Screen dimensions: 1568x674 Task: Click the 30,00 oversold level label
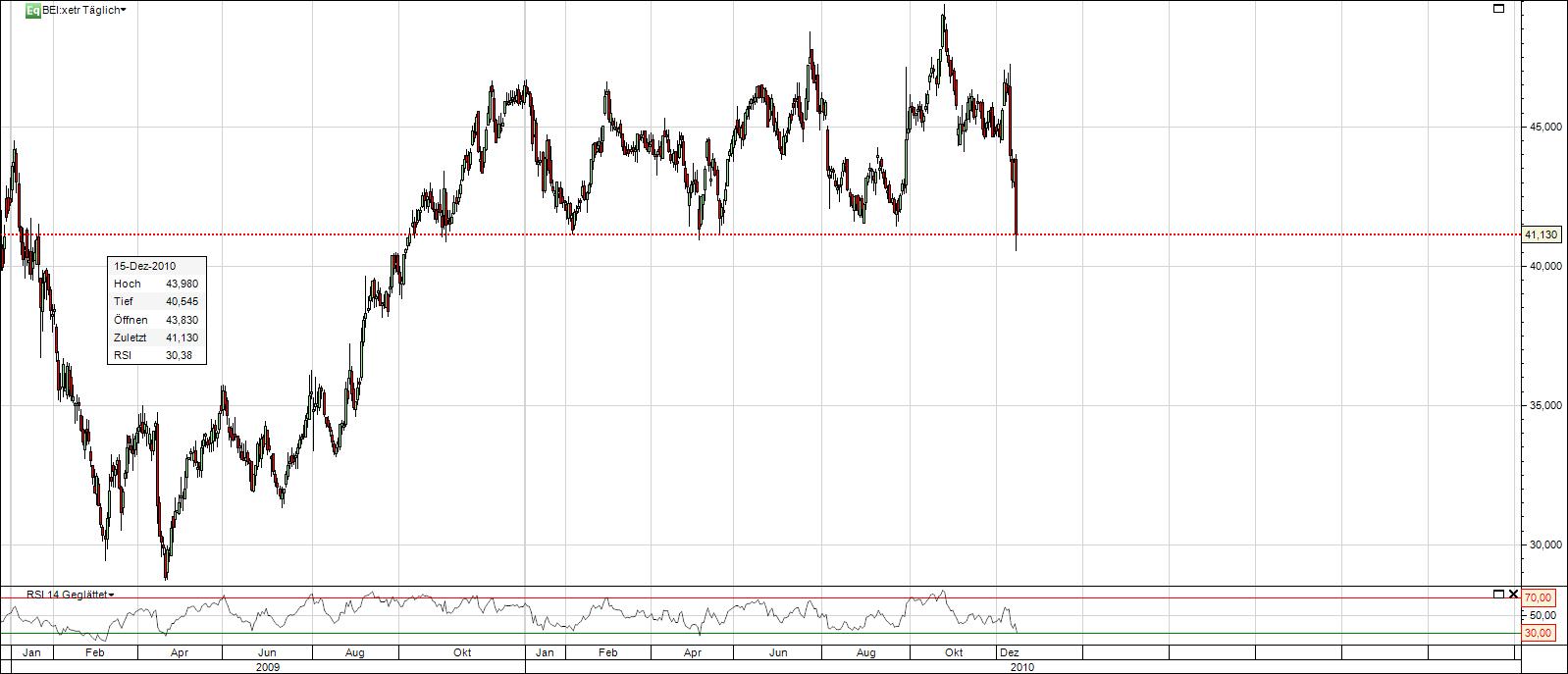[1538, 634]
